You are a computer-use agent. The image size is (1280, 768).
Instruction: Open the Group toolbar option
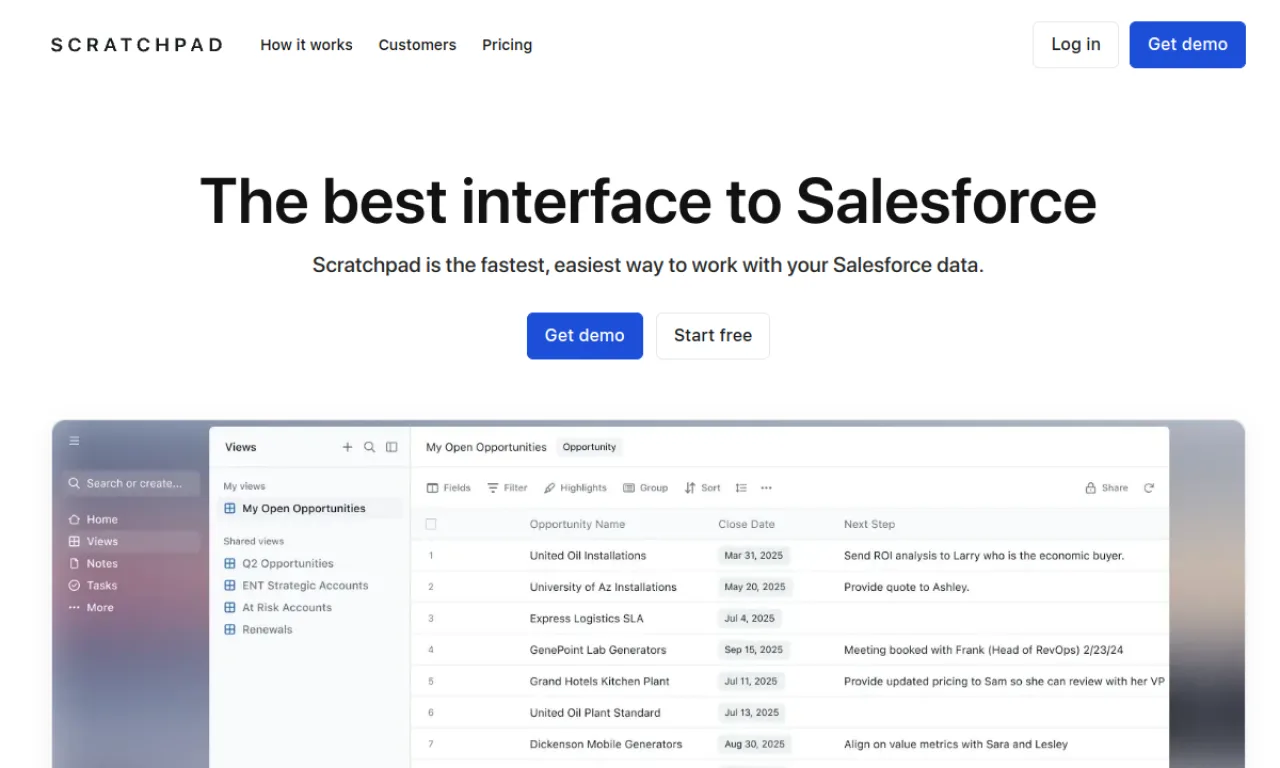tap(645, 488)
